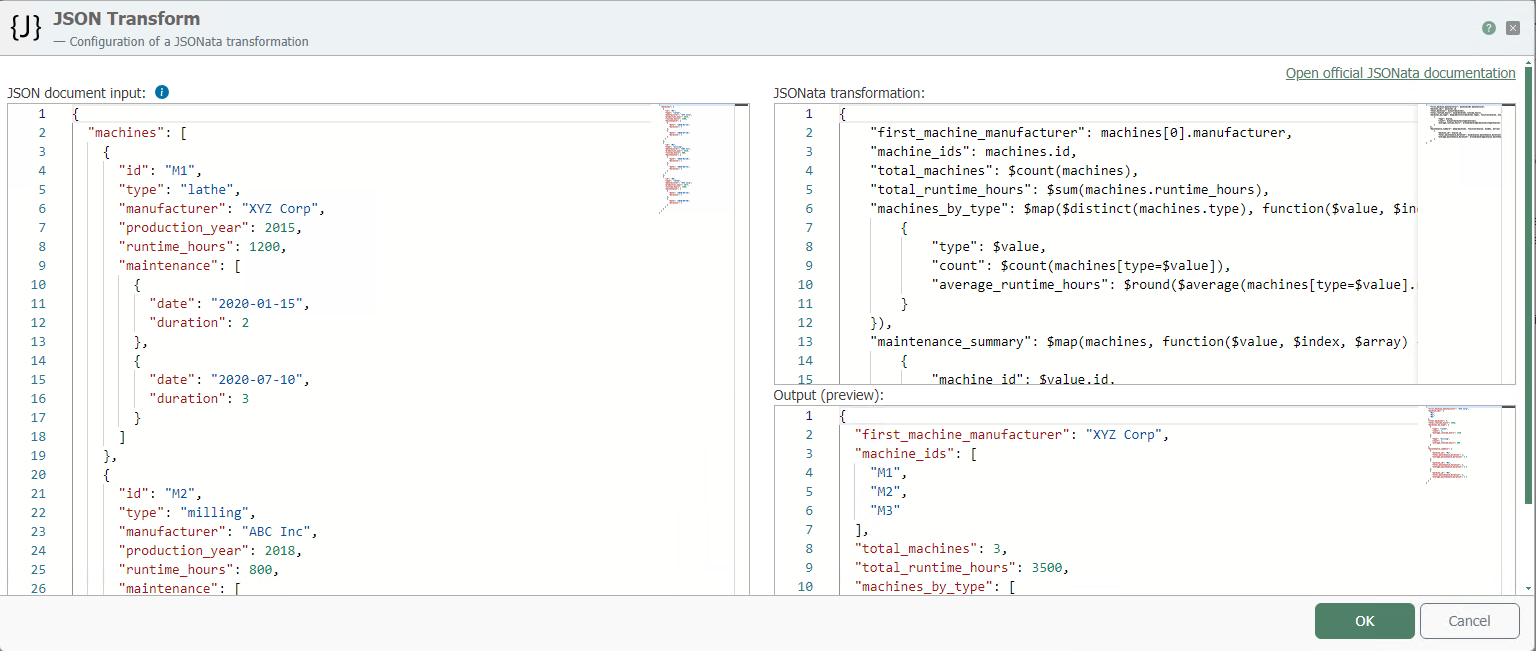Image resolution: width=1536 pixels, height=651 pixels.
Task: Click "maintenance": [ on input line 9
Action: click(180, 266)
